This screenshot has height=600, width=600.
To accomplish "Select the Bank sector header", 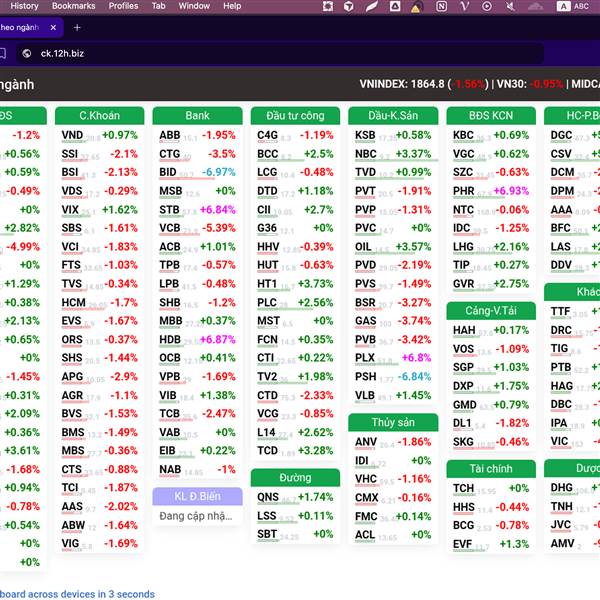I will pos(197,116).
